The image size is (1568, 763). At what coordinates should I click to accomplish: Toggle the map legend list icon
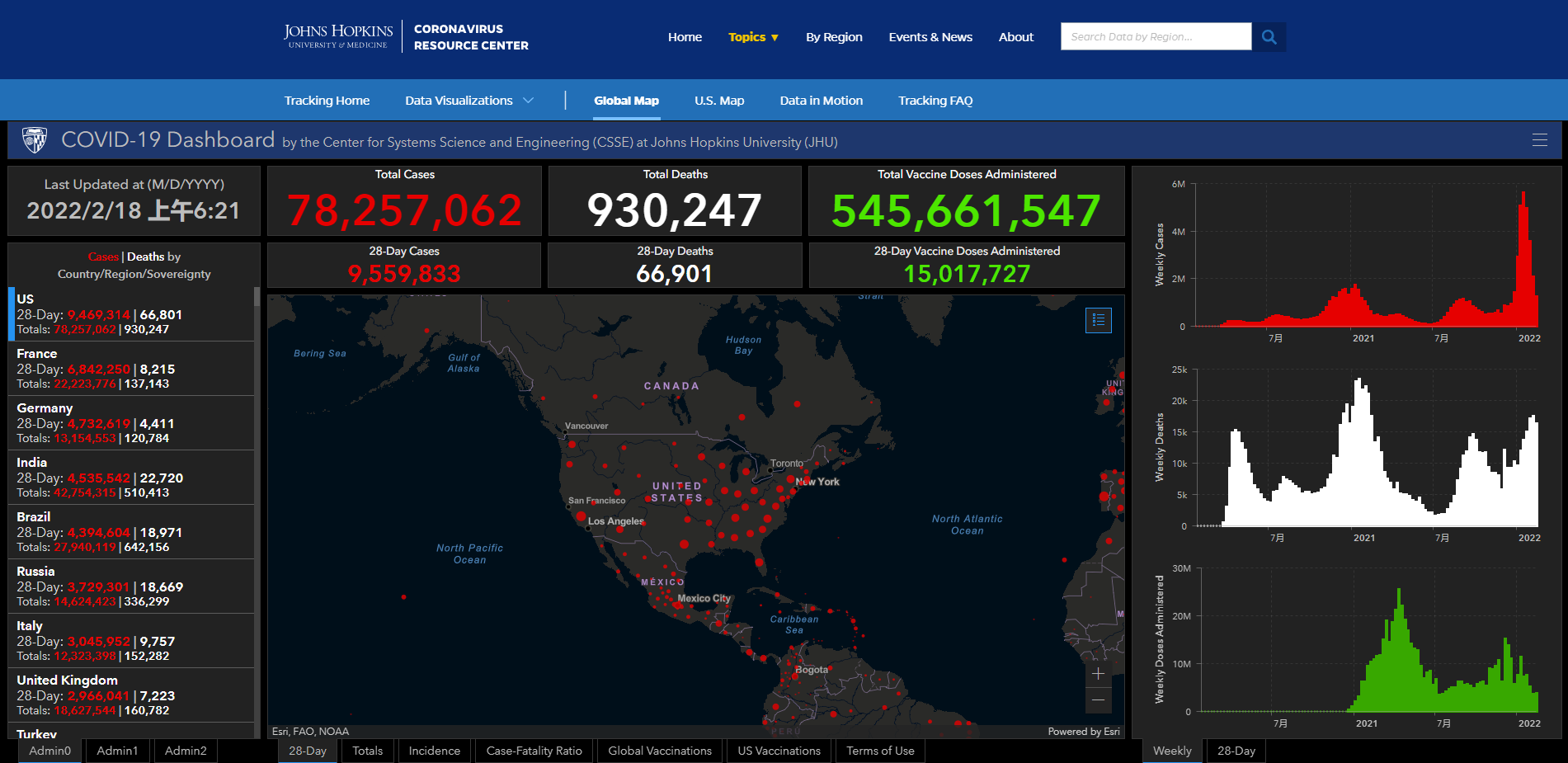[x=1098, y=320]
